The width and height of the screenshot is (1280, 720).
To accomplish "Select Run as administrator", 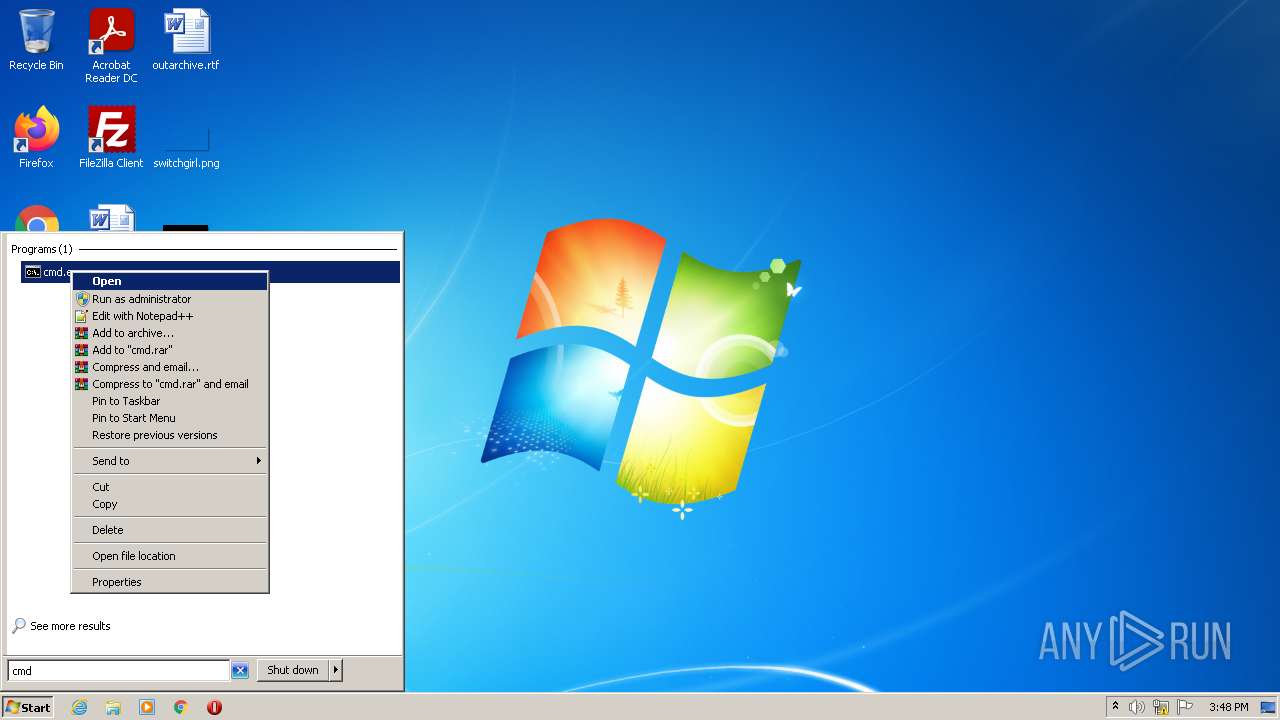I will (170, 299).
